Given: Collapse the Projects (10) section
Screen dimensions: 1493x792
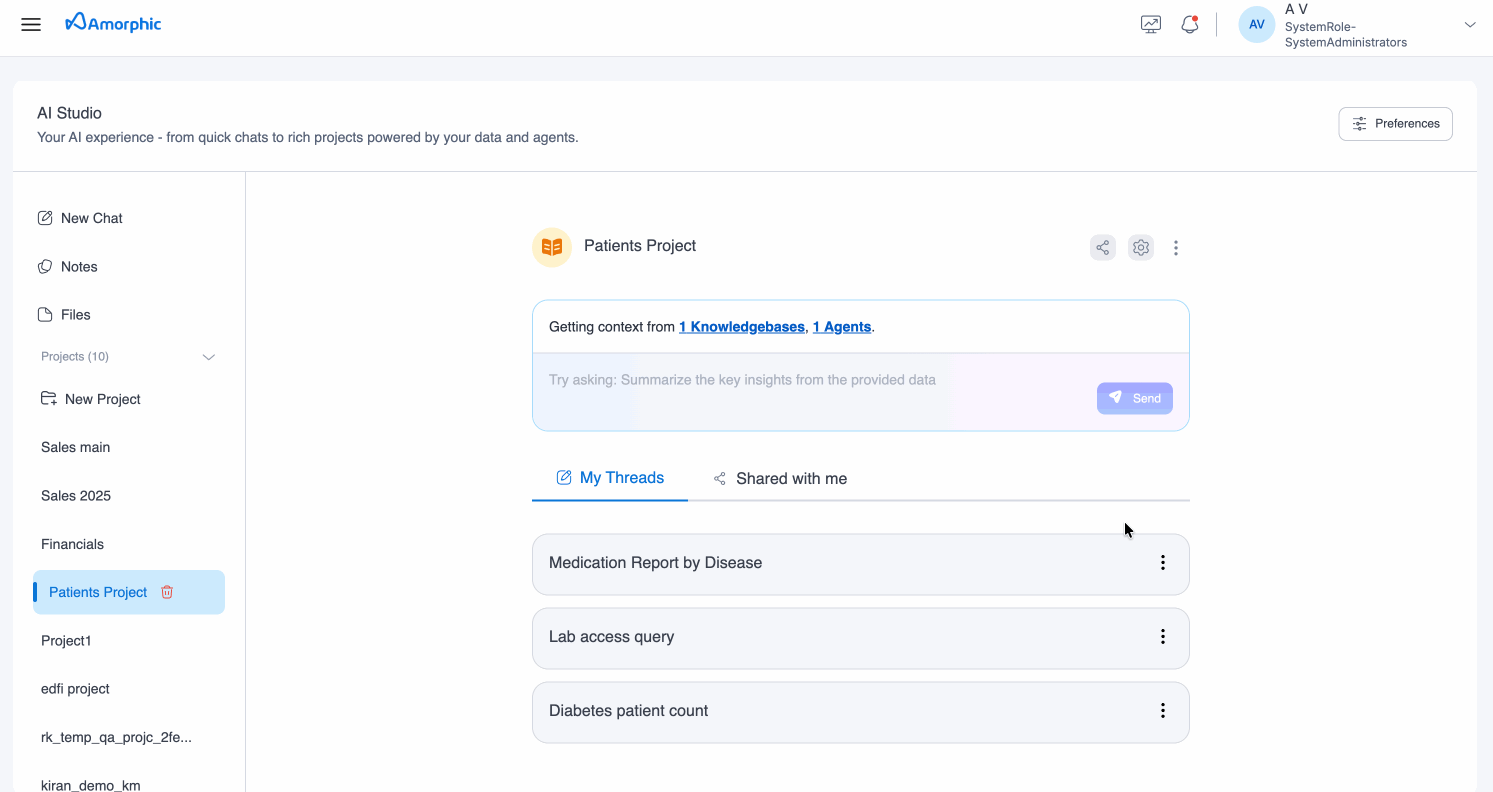Looking at the screenshot, I should [208, 357].
